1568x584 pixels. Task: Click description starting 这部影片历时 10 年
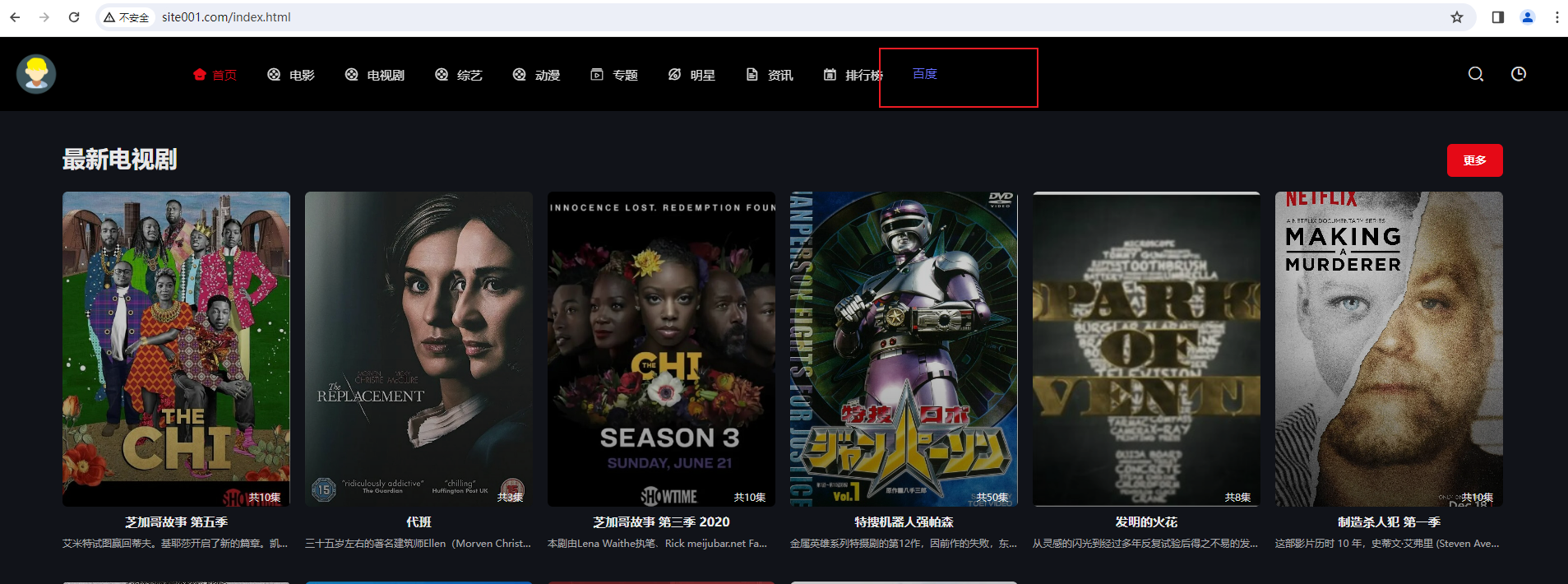pyautogui.click(x=1387, y=544)
